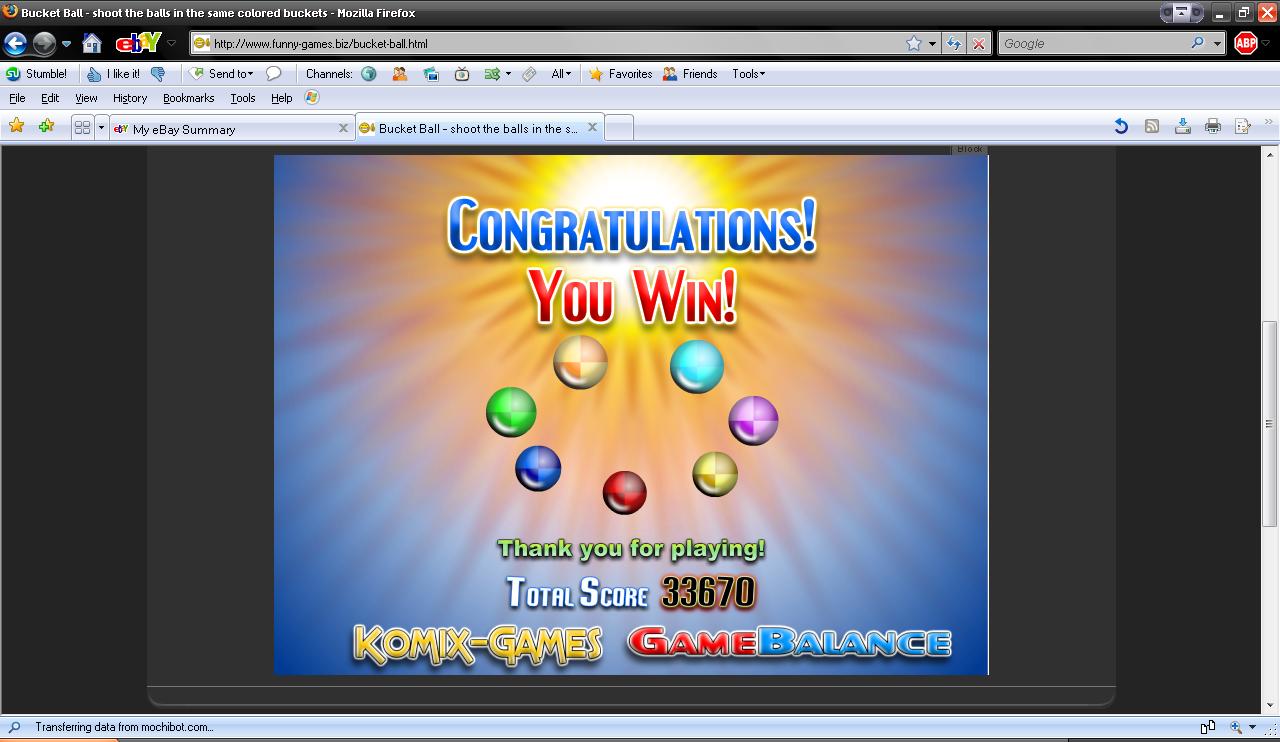Bookmark the page with the address bar star
This screenshot has height=742, width=1280.
(913, 43)
